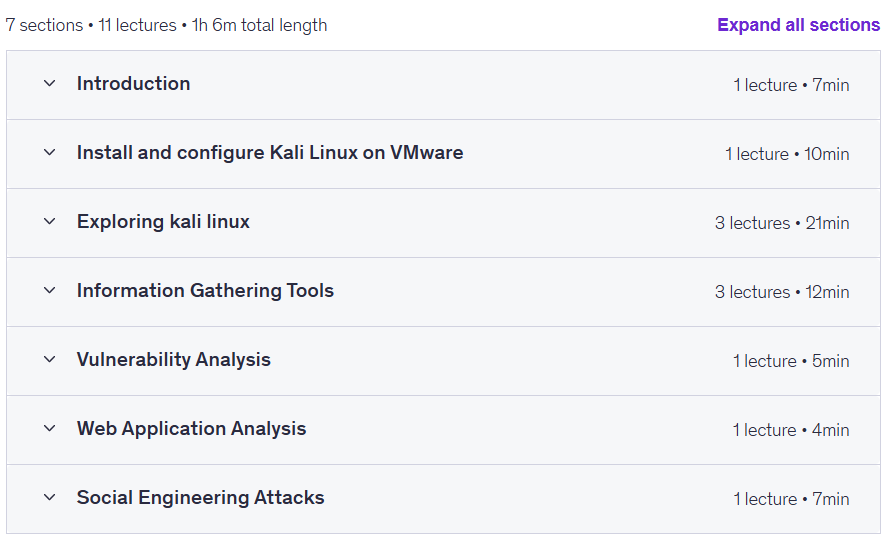The width and height of the screenshot is (886, 540).
Task: Click the 1 lecture • 5min label
Action: click(791, 361)
